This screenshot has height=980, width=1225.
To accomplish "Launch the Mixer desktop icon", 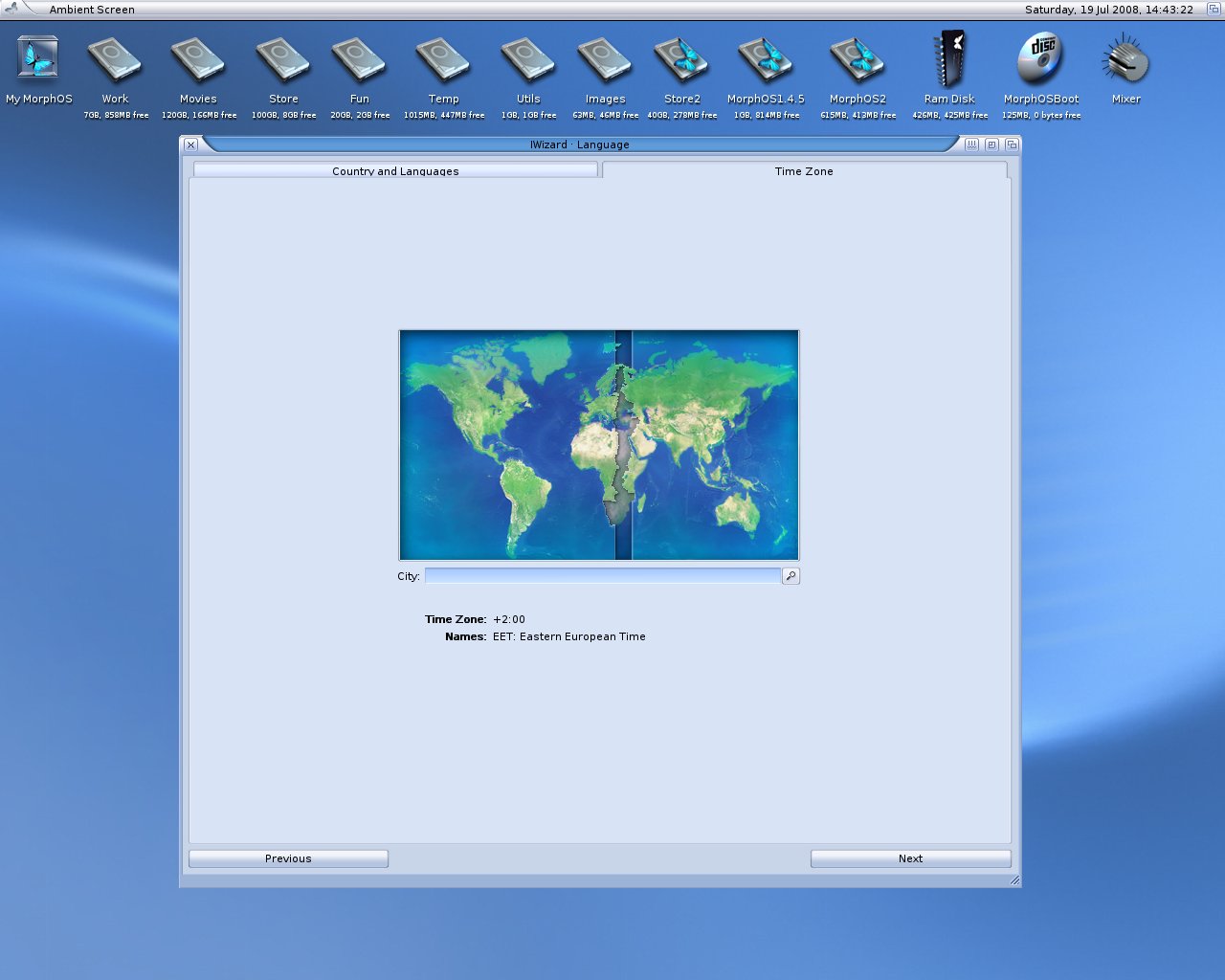I will [1125, 59].
